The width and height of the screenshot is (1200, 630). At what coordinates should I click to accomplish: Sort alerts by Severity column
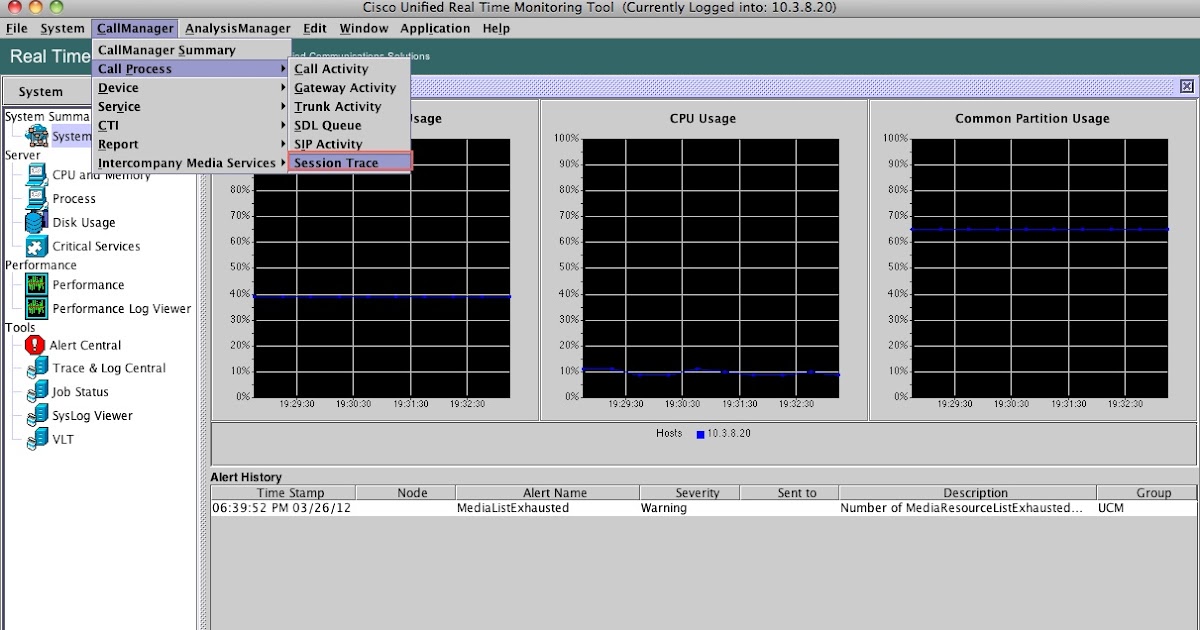(690, 493)
